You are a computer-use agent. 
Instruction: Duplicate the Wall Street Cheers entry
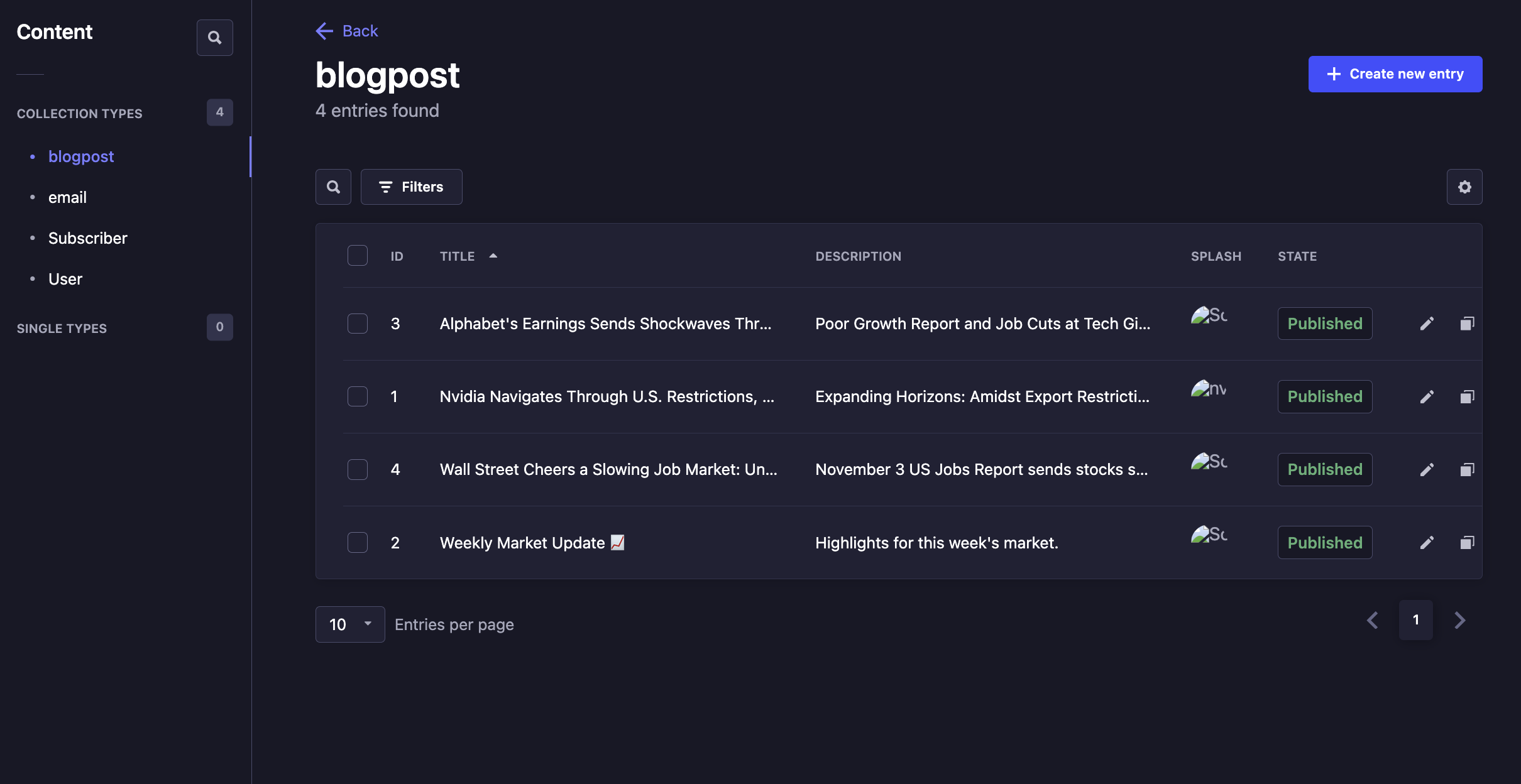click(x=1467, y=469)
